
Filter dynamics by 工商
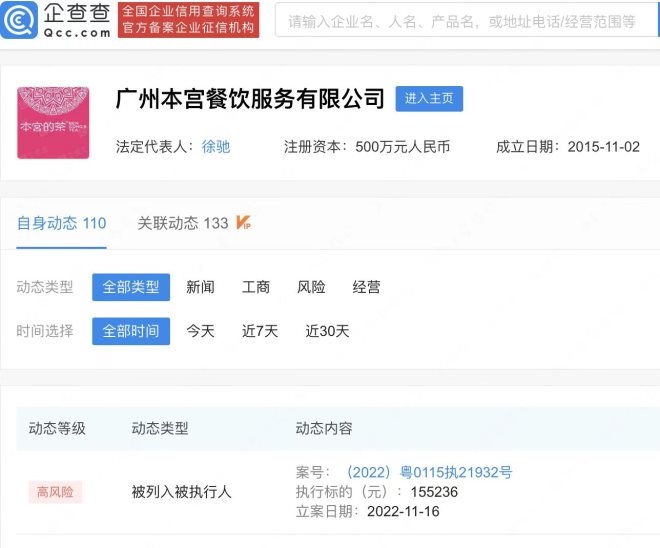(x=256, y=287)
